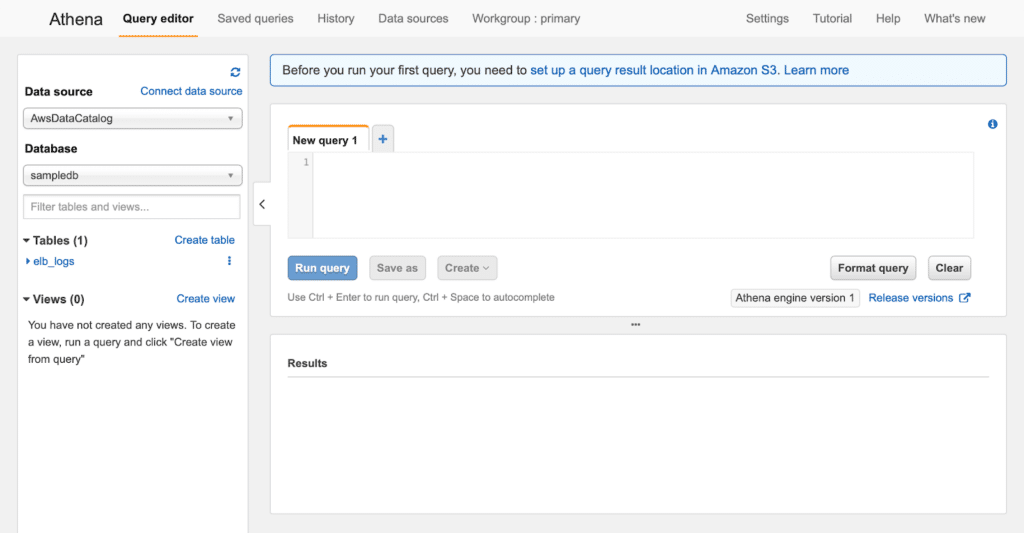Click the Format query button
The image size is (1024, 533).
(872, 268)
